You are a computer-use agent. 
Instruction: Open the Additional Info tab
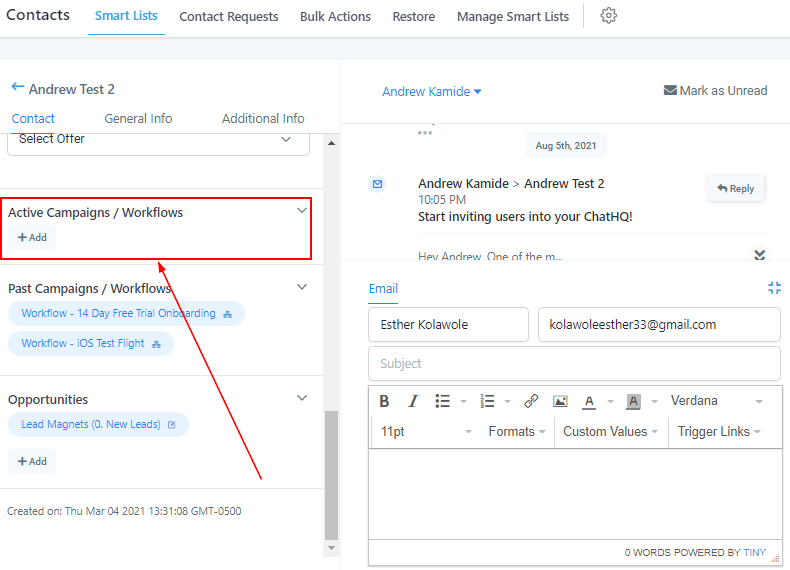click(x=263, y=118)
